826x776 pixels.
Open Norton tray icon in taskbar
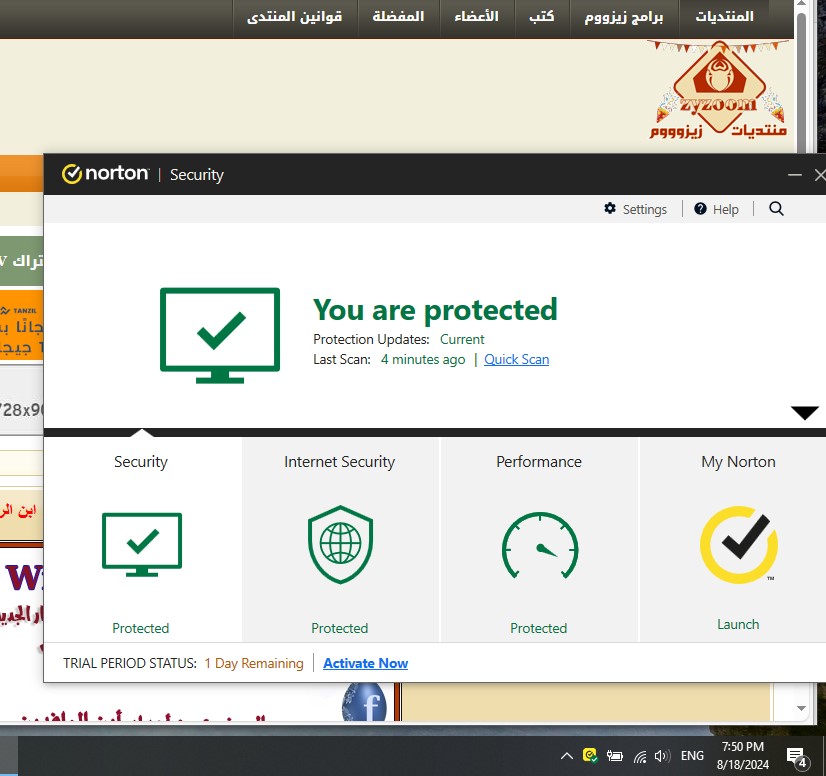click(x=590, y=755)
